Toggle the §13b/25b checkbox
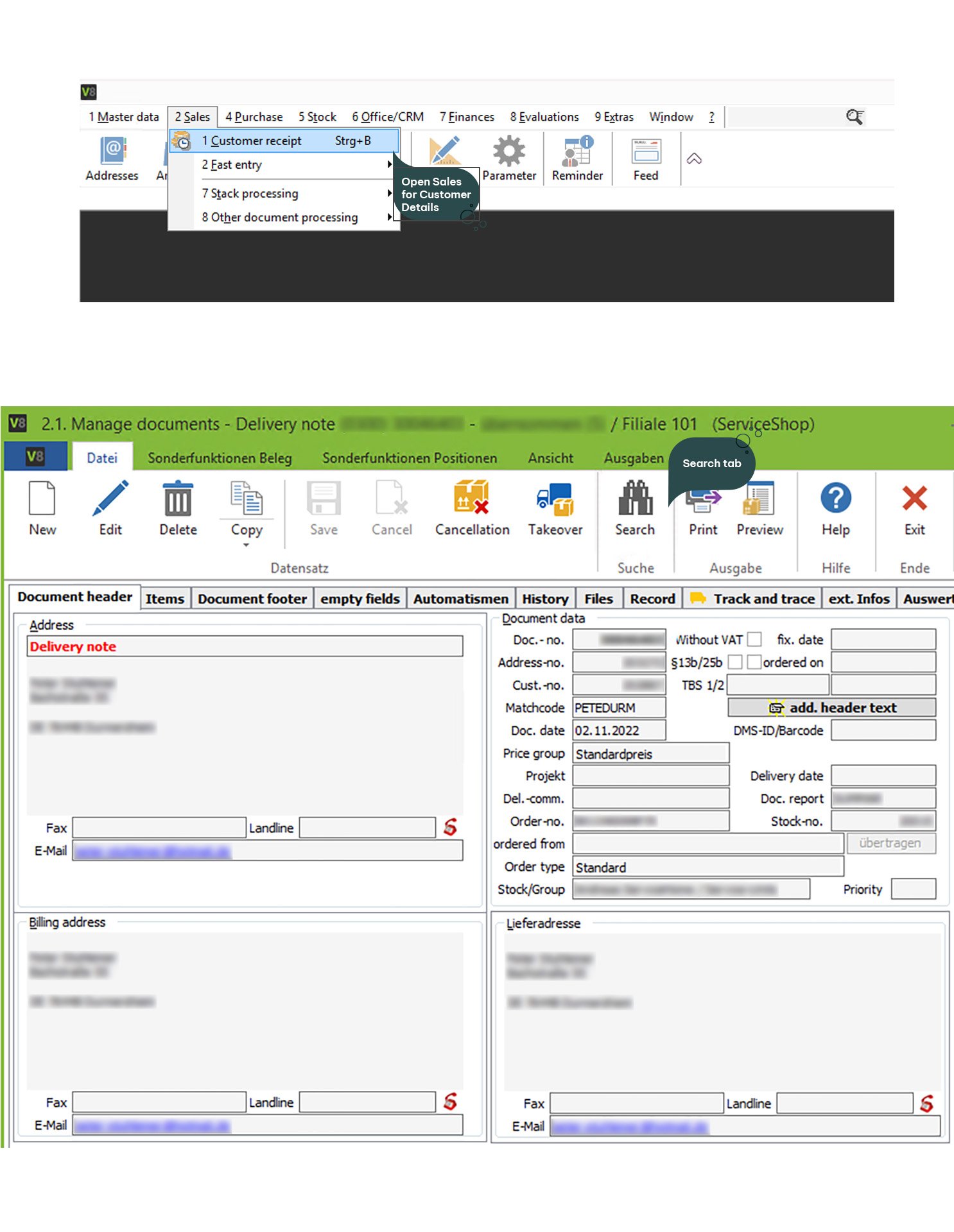This screenshot has width=954, height=1232. (x=735, y=662)
